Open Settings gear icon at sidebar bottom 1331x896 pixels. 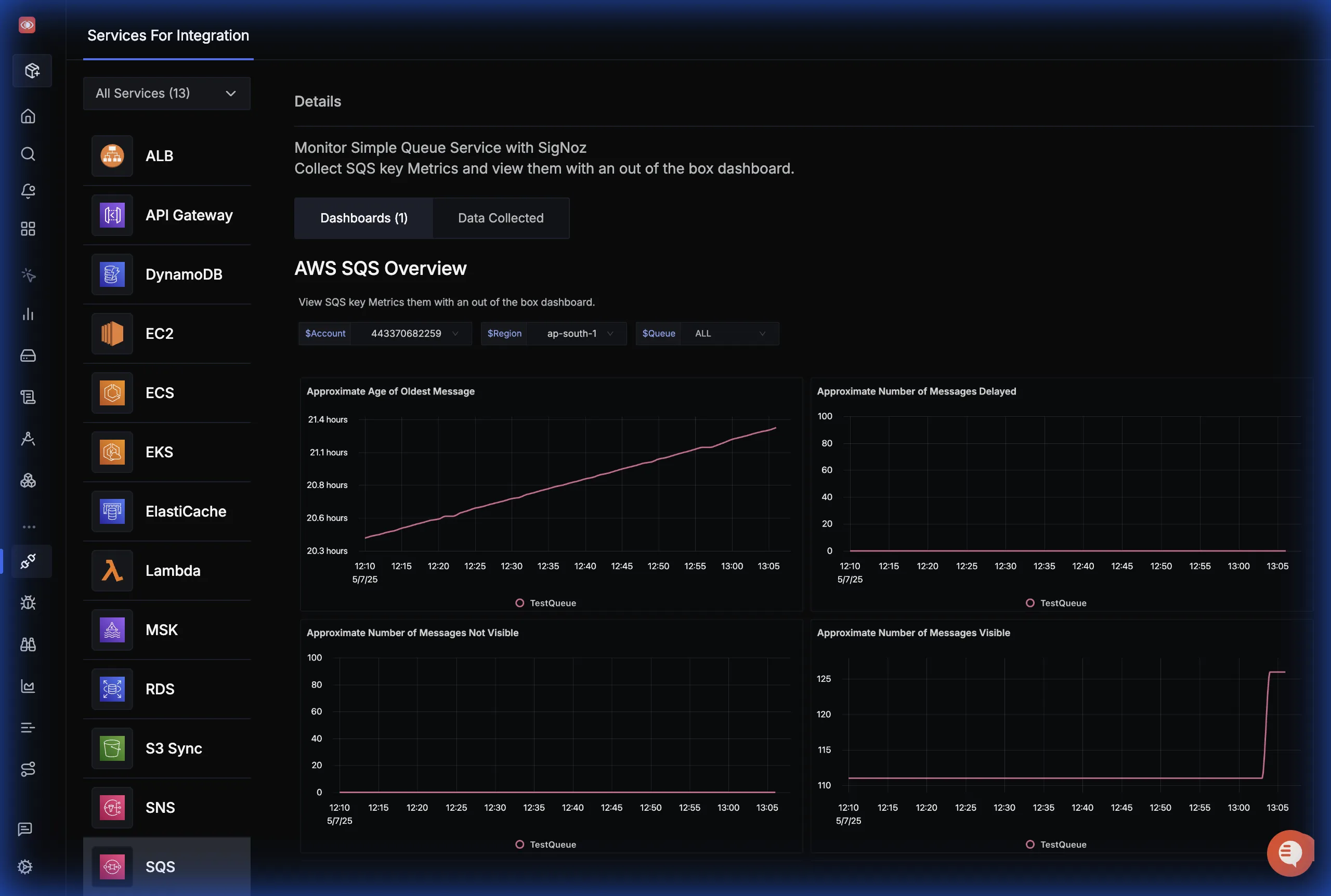(x=25, y=867)
